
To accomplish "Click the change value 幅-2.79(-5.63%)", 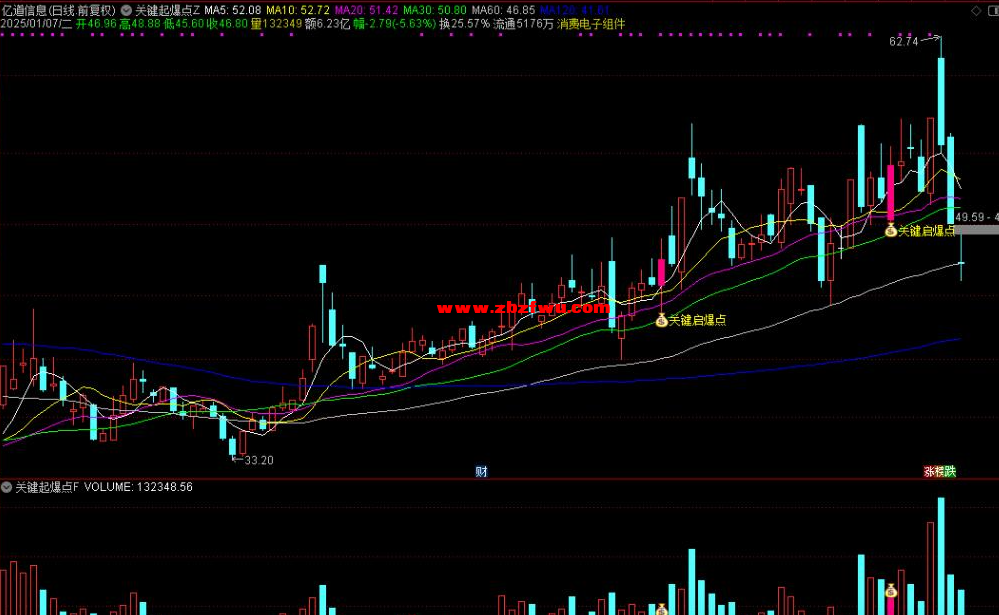I will click(394, 24).
